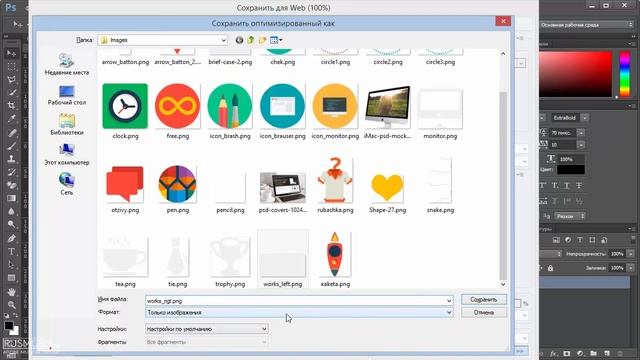Open Сеть in places bar

point(67,184)
